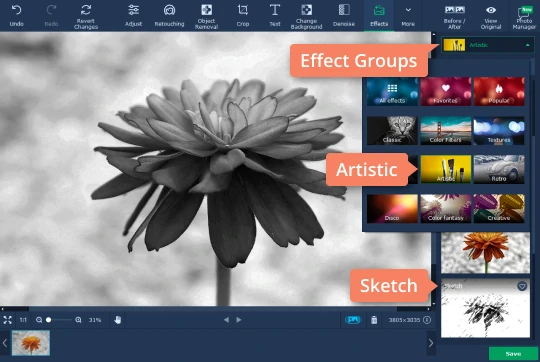Image resolution: width=540 pixels, height=362 pixels.
Task: Click the image dimensions text
Action: [x=404, y=320]
